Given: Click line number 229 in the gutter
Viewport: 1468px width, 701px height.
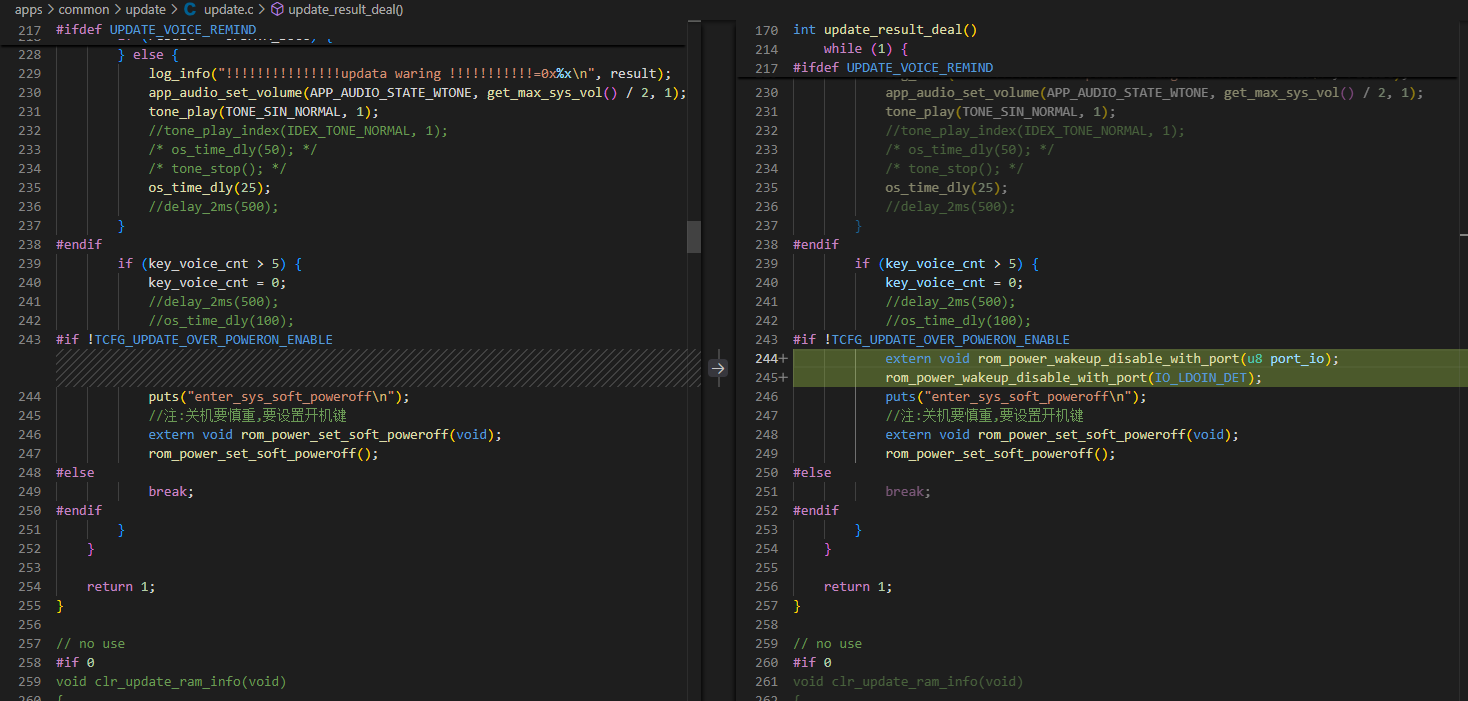Looking at the screenshot, I should [x=30, y=73].
